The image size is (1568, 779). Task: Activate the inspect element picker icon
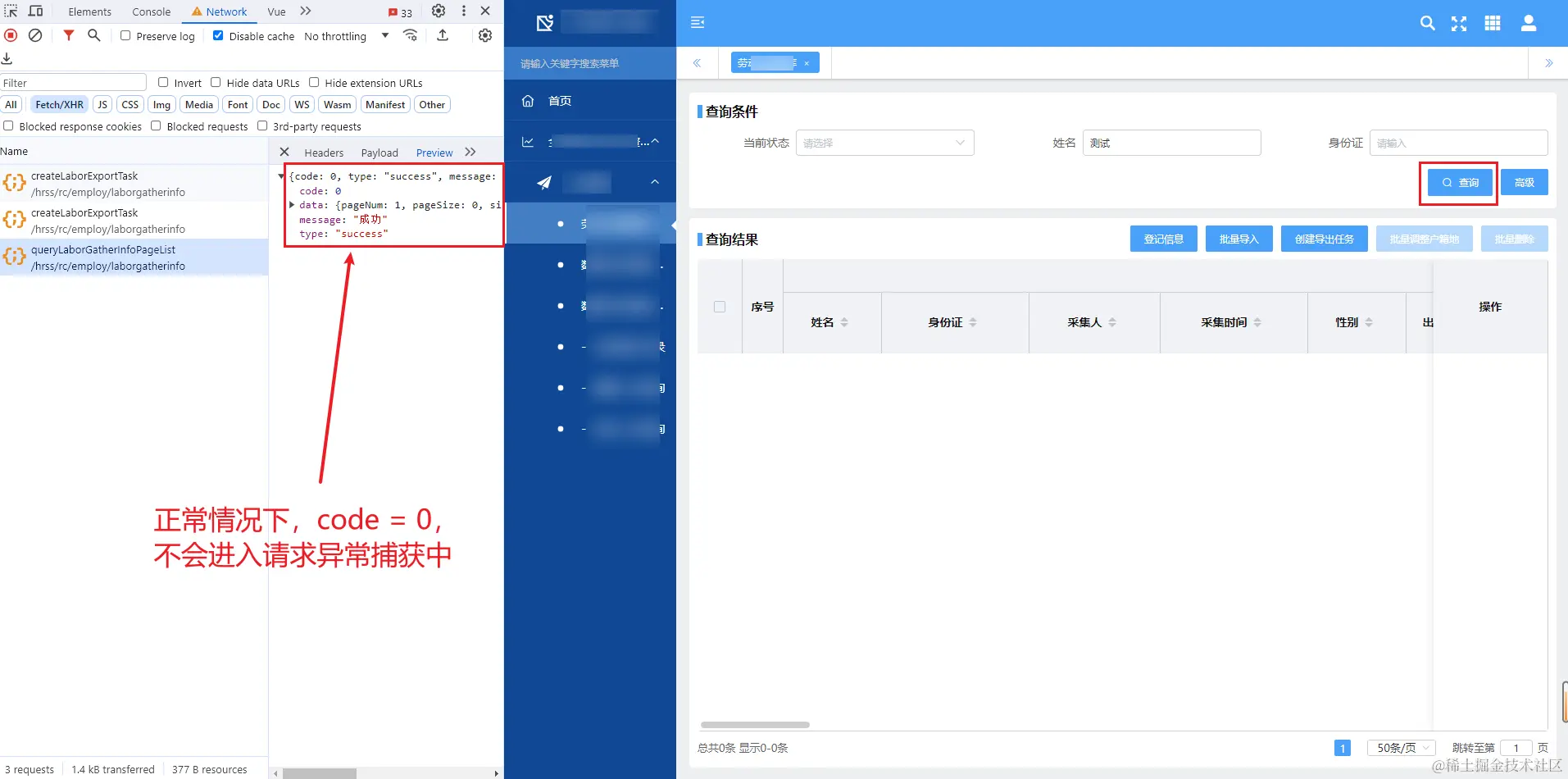[x=11, y=11]
